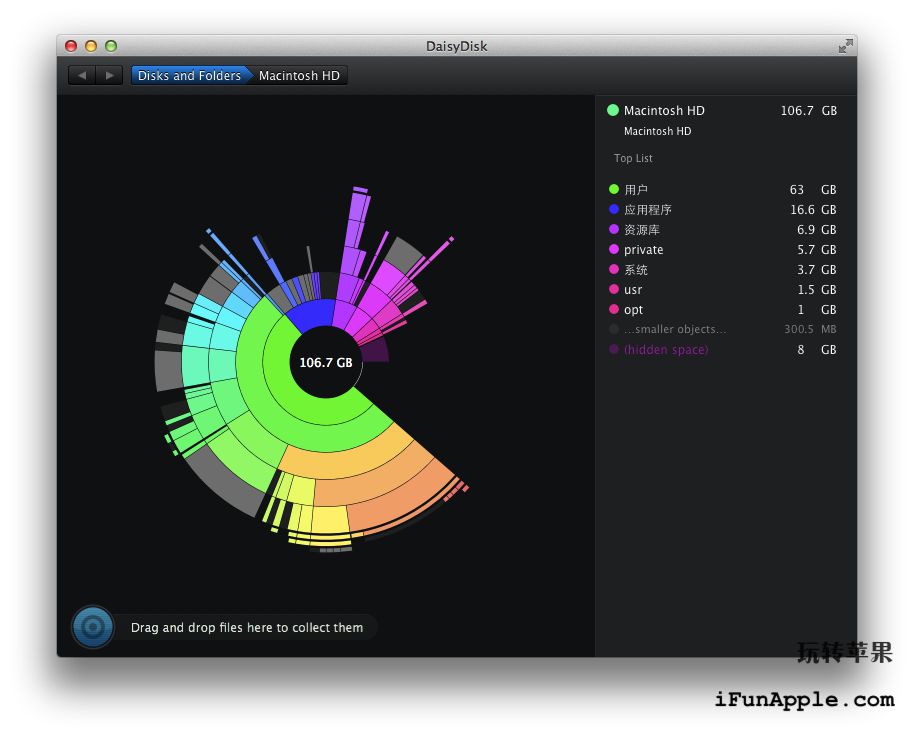This screenshot has width=914, height=736.
Task: Open the Disks and Folders breadcrumb
Action: (x=189, y=75)
